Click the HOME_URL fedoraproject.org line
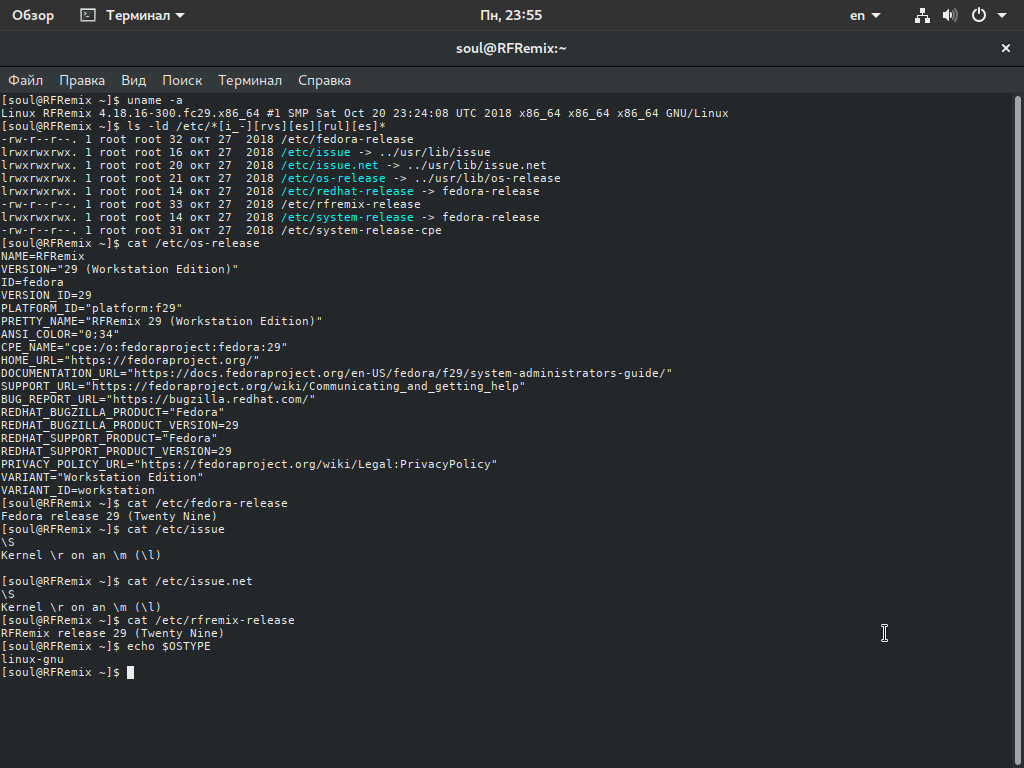Viewport: 1024px width, 768px height. [131, 360]
